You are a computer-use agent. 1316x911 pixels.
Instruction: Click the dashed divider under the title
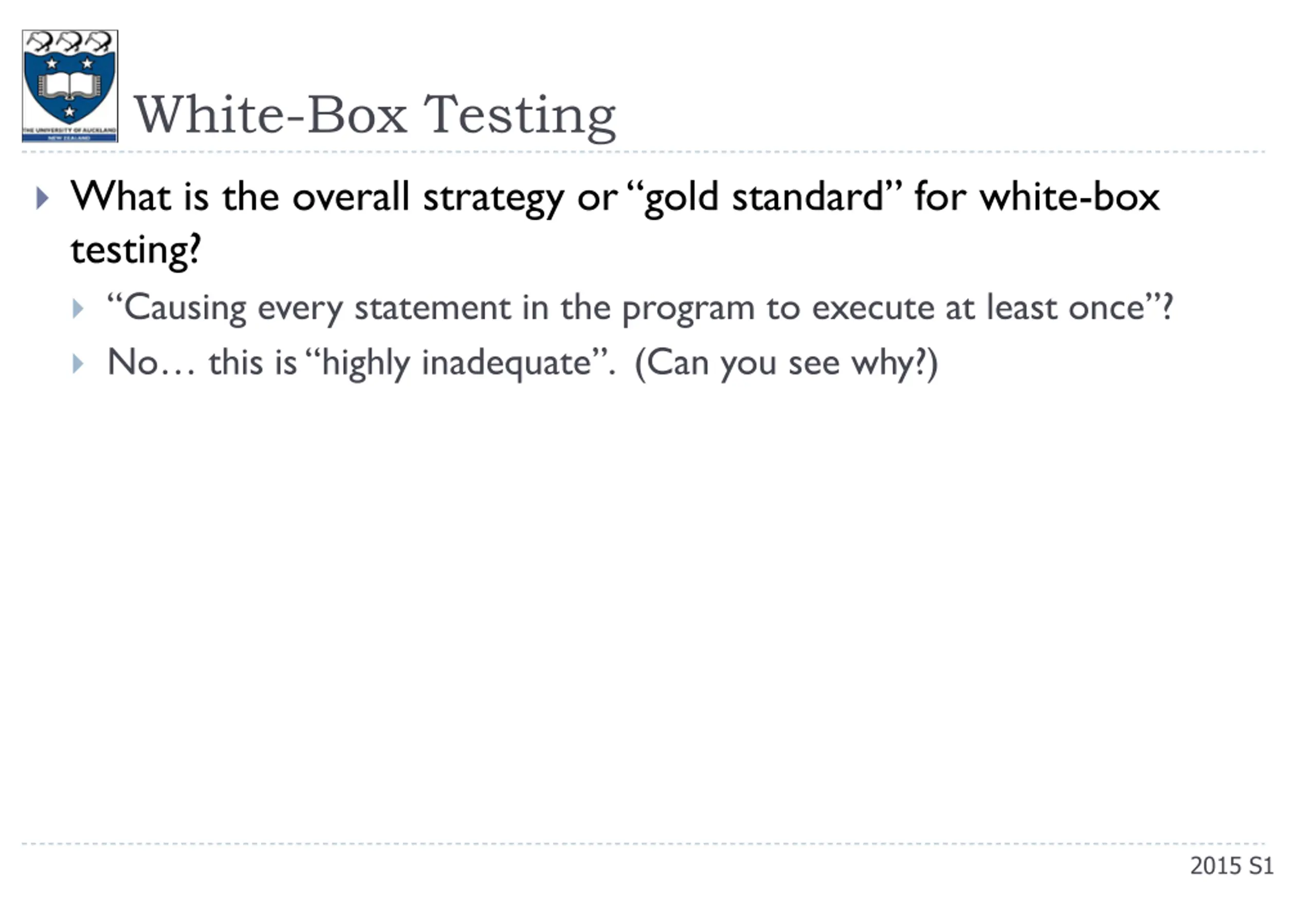[643, 152]
